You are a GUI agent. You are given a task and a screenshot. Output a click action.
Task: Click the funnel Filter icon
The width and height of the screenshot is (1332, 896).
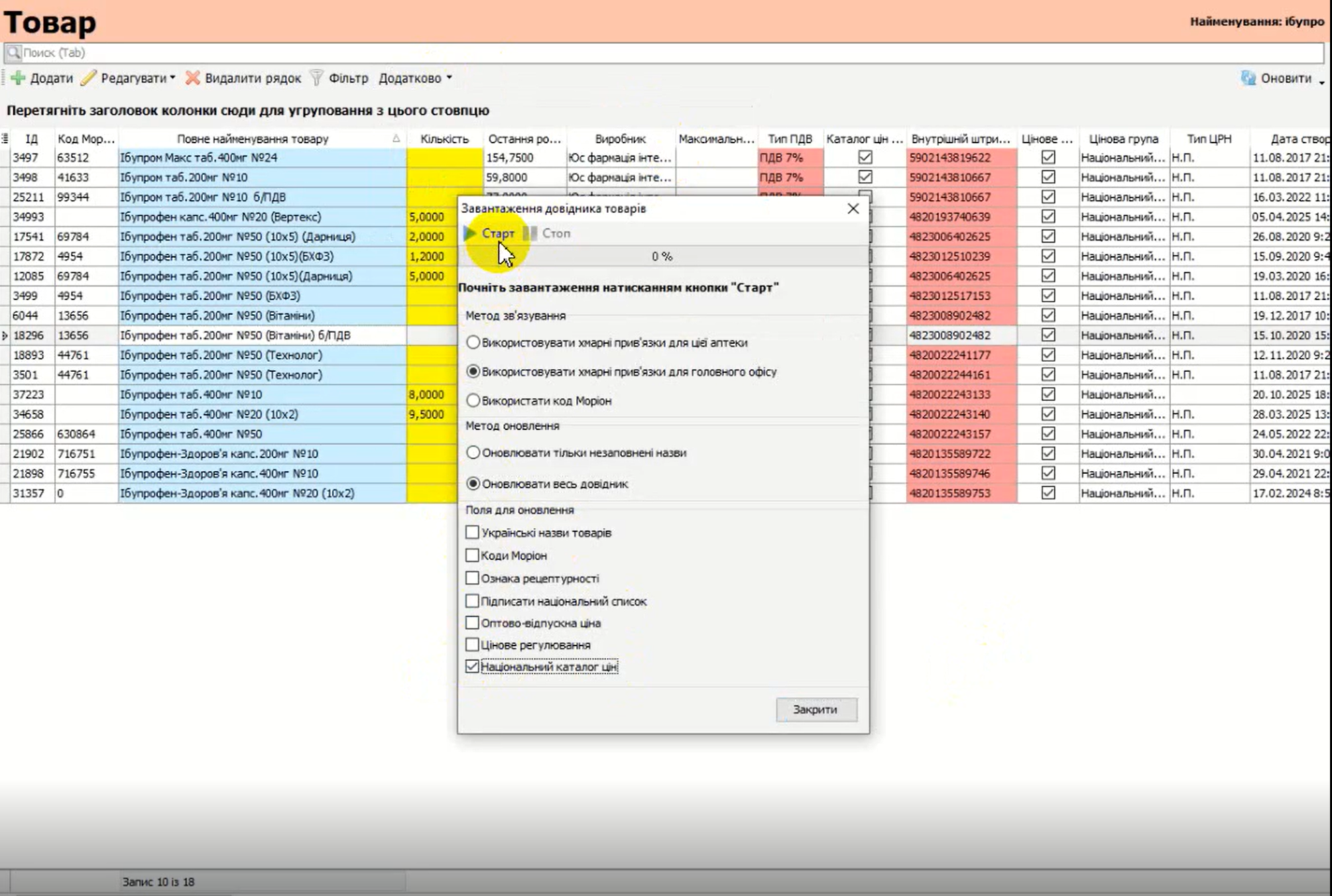317,78
